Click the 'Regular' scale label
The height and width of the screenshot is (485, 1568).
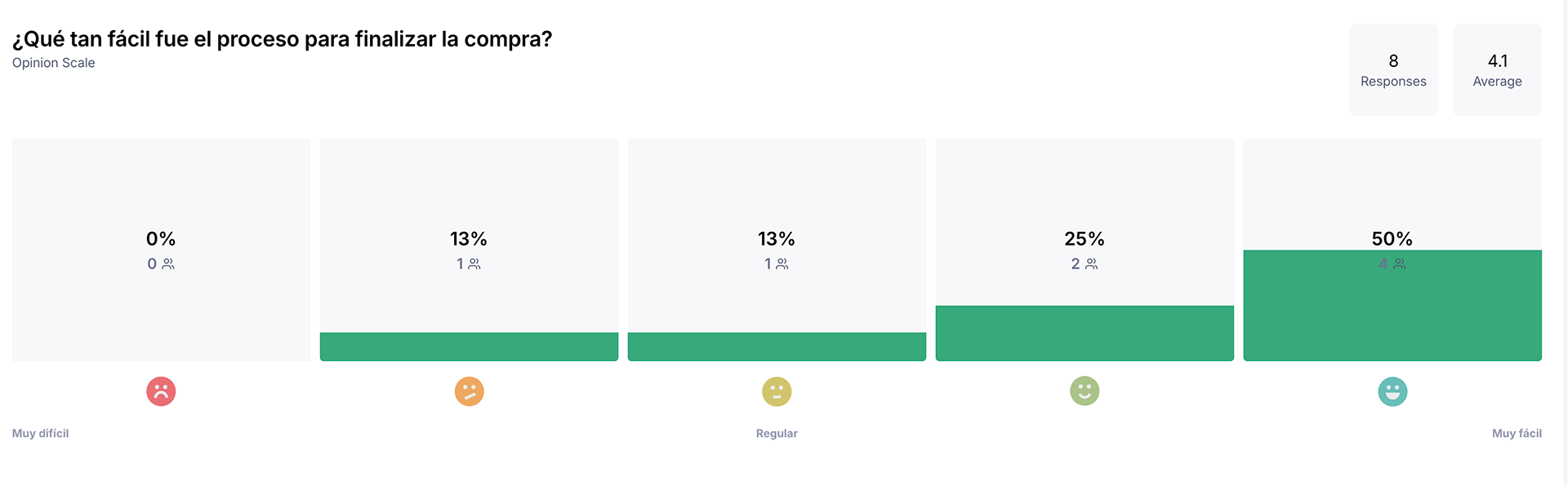click(x=777, y=434)
